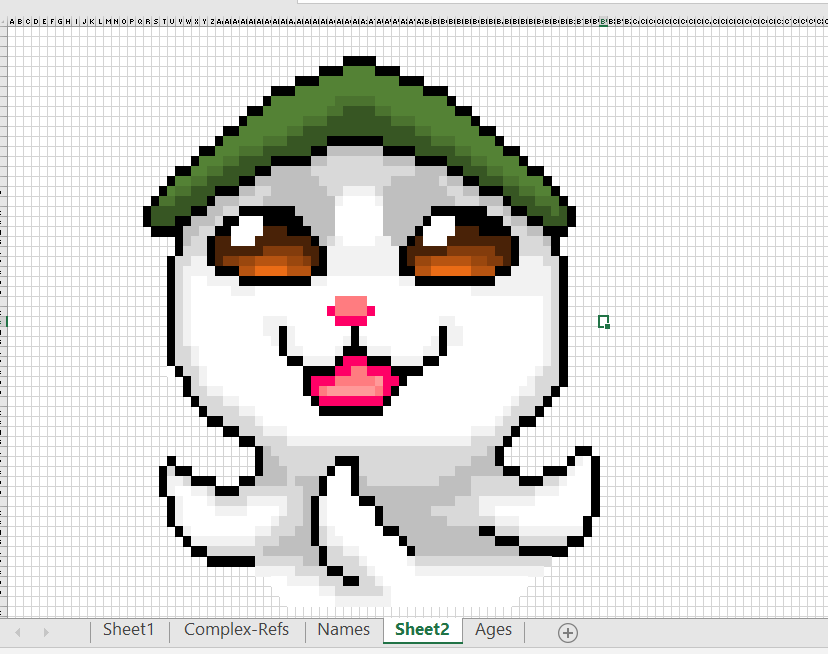Select column G header
Viewport: 828px width, 654px height.
tap(60, 22)
